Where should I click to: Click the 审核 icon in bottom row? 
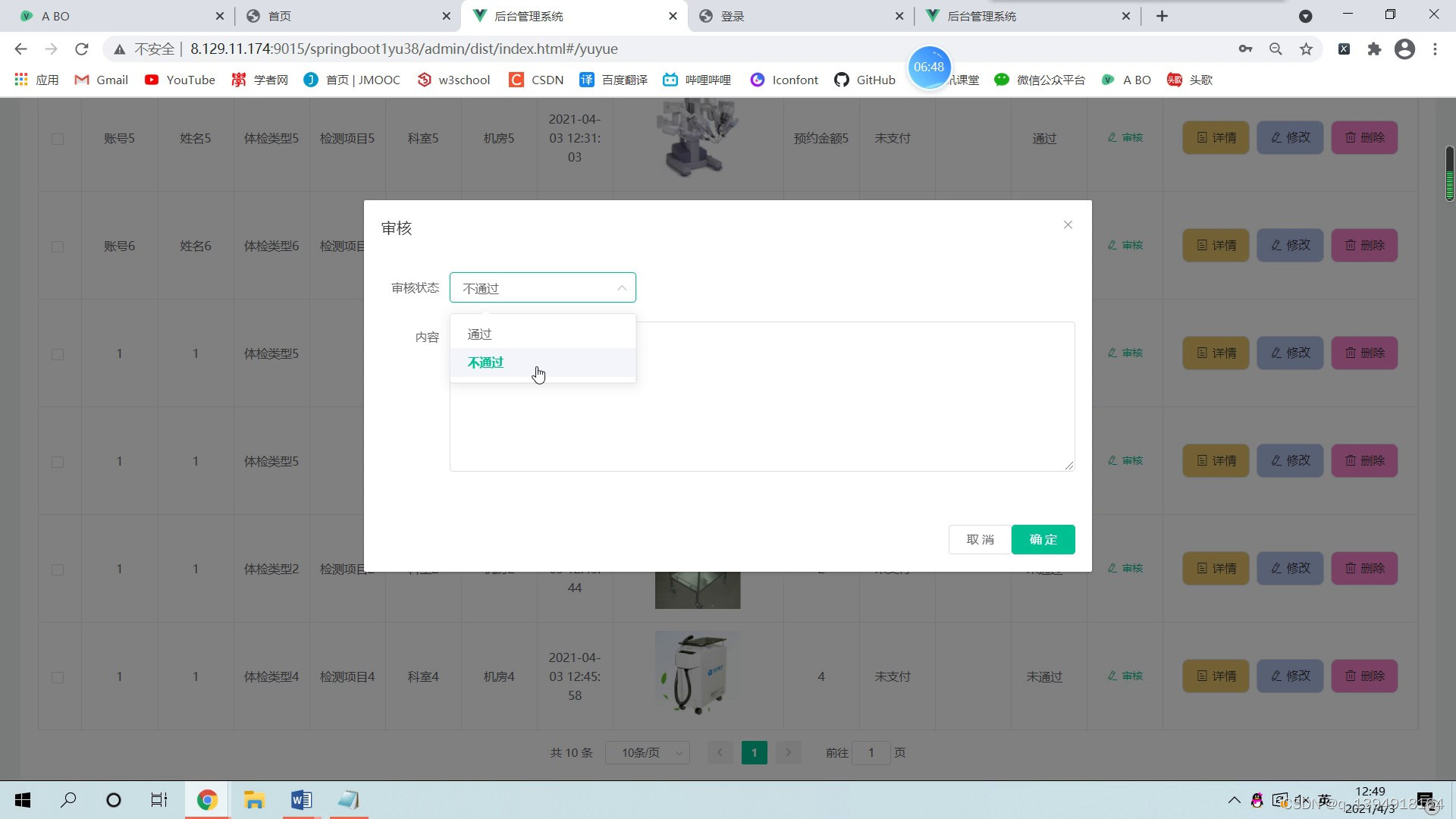coord(1125,676)
